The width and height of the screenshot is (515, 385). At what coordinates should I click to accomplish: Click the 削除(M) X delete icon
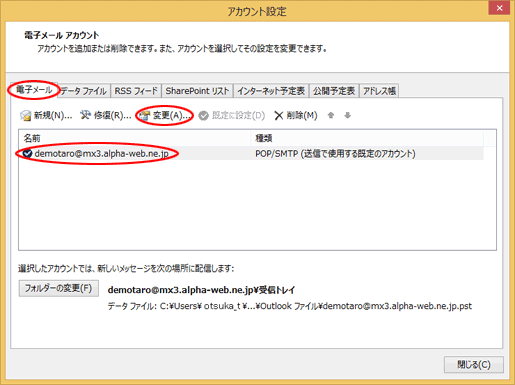[x=279, y=116]
